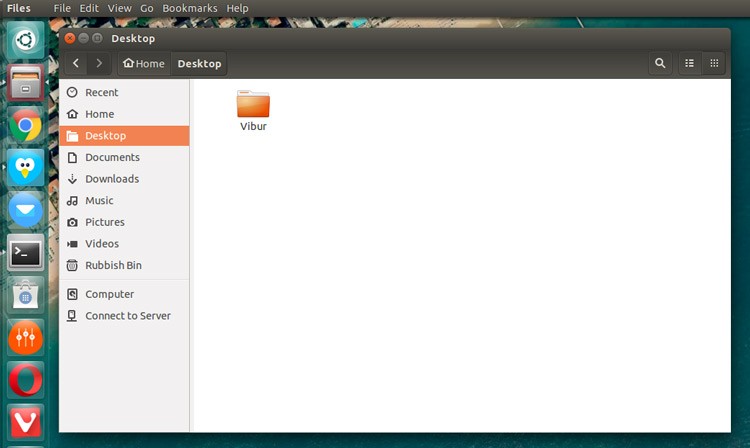Click the Videos camera icon in sidebar
This screenshot has height=448, width=750.
[x=72, y=244]
